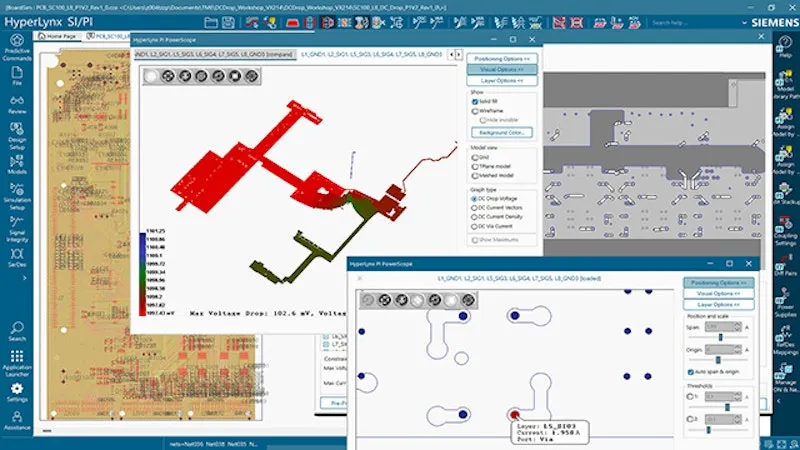Open the Models section

point(17,164)
